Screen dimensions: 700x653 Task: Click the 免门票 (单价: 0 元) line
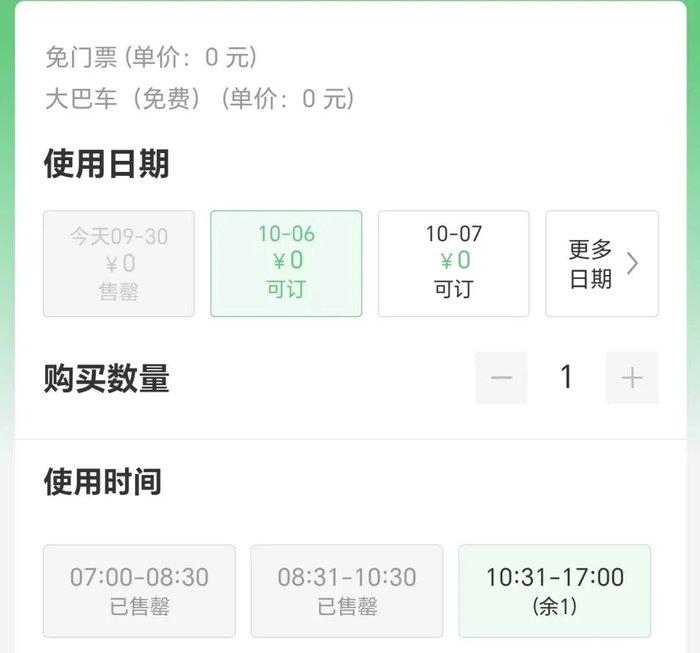pyautogui.click(x=151, y=57)
